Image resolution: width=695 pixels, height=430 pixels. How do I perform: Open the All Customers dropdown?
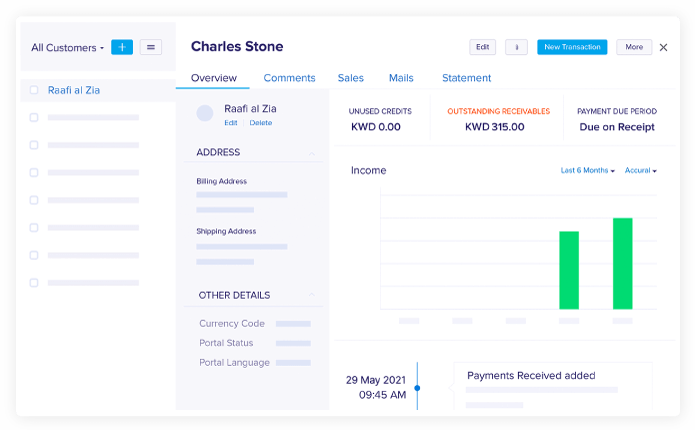(67, 47)
